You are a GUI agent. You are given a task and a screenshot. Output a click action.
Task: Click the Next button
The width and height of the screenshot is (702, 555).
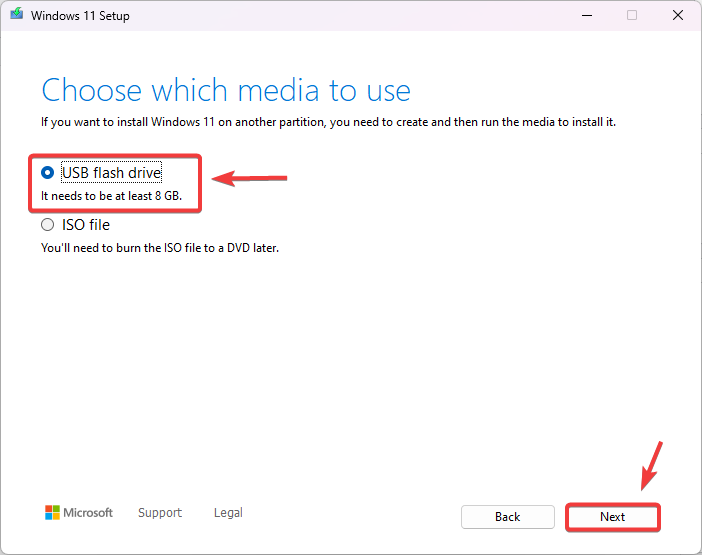pyautogui.click(x=612, y=517)
